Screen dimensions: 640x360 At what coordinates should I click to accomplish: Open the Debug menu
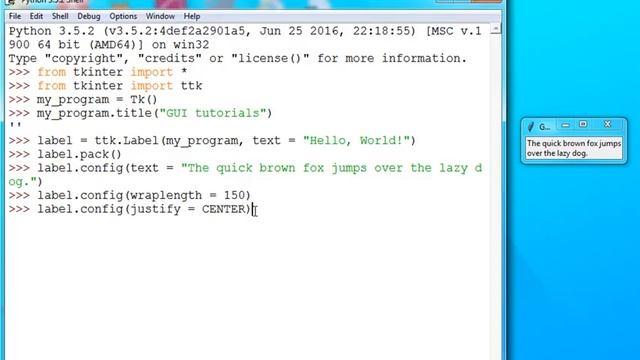tap(89, 16)
